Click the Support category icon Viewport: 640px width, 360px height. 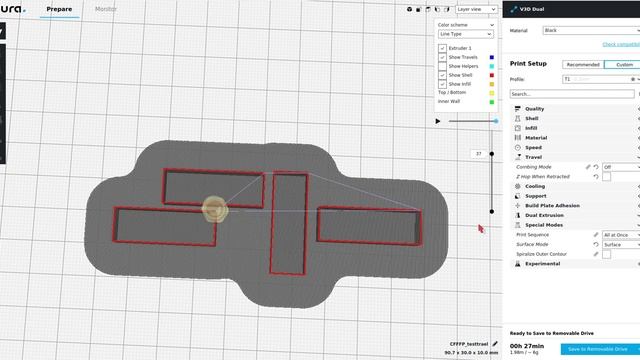[x=518, y=196]
